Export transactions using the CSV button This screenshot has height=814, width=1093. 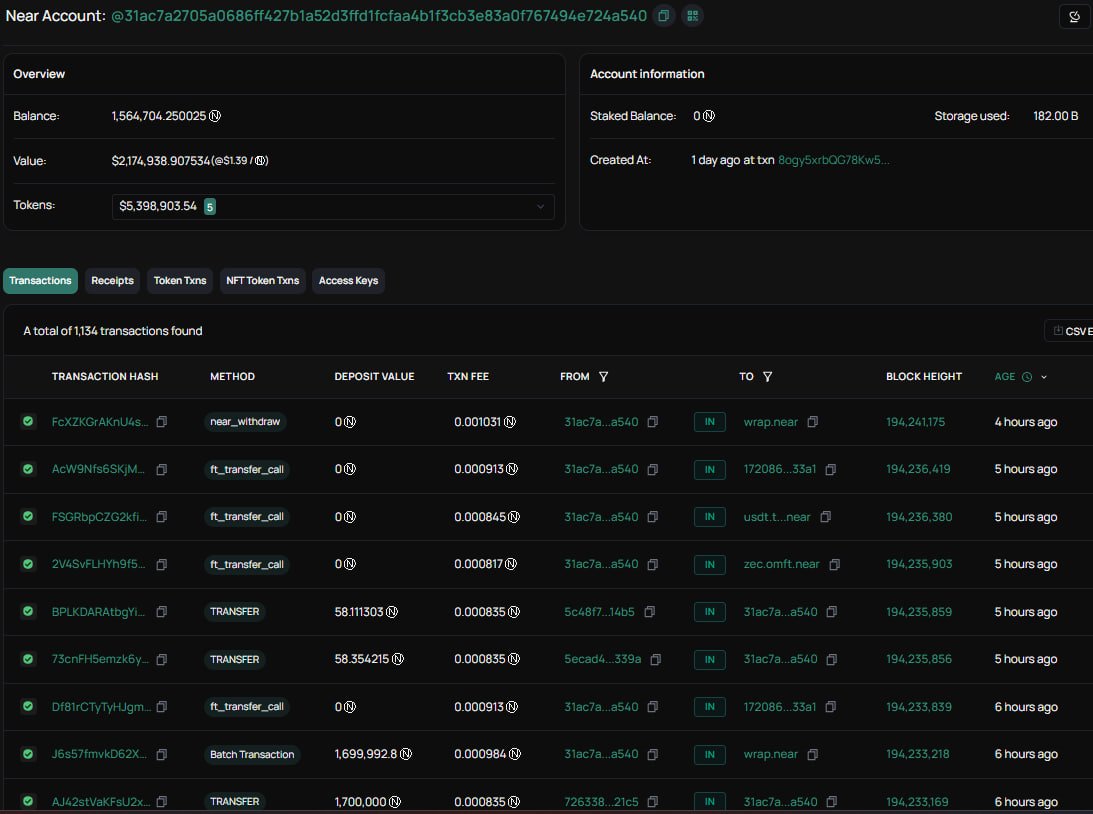(1070, 331)
